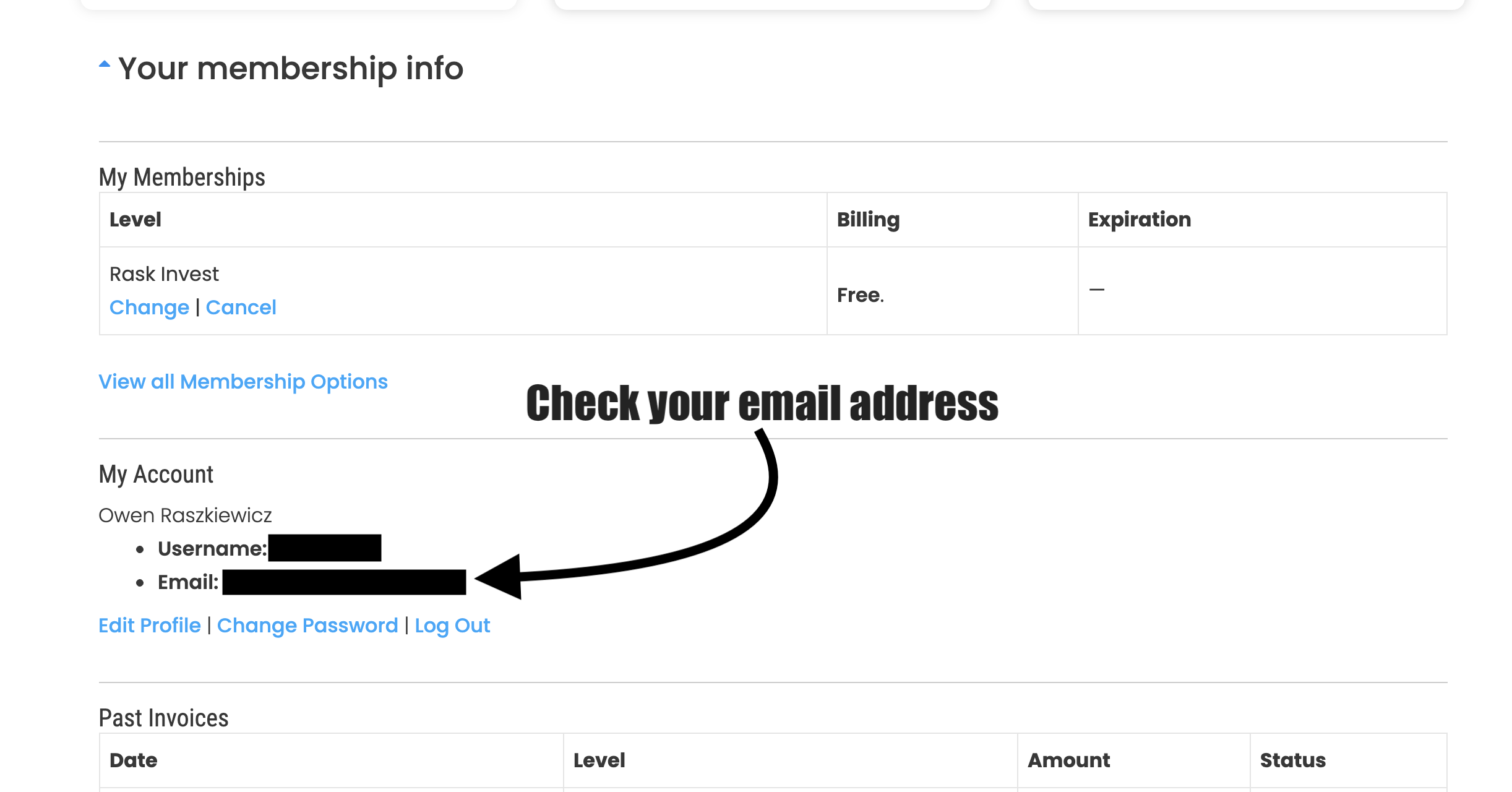The width and height of the screenshot is (1512, 792).
Task: Cancel the Rask Invest membership
Action: 241,308
